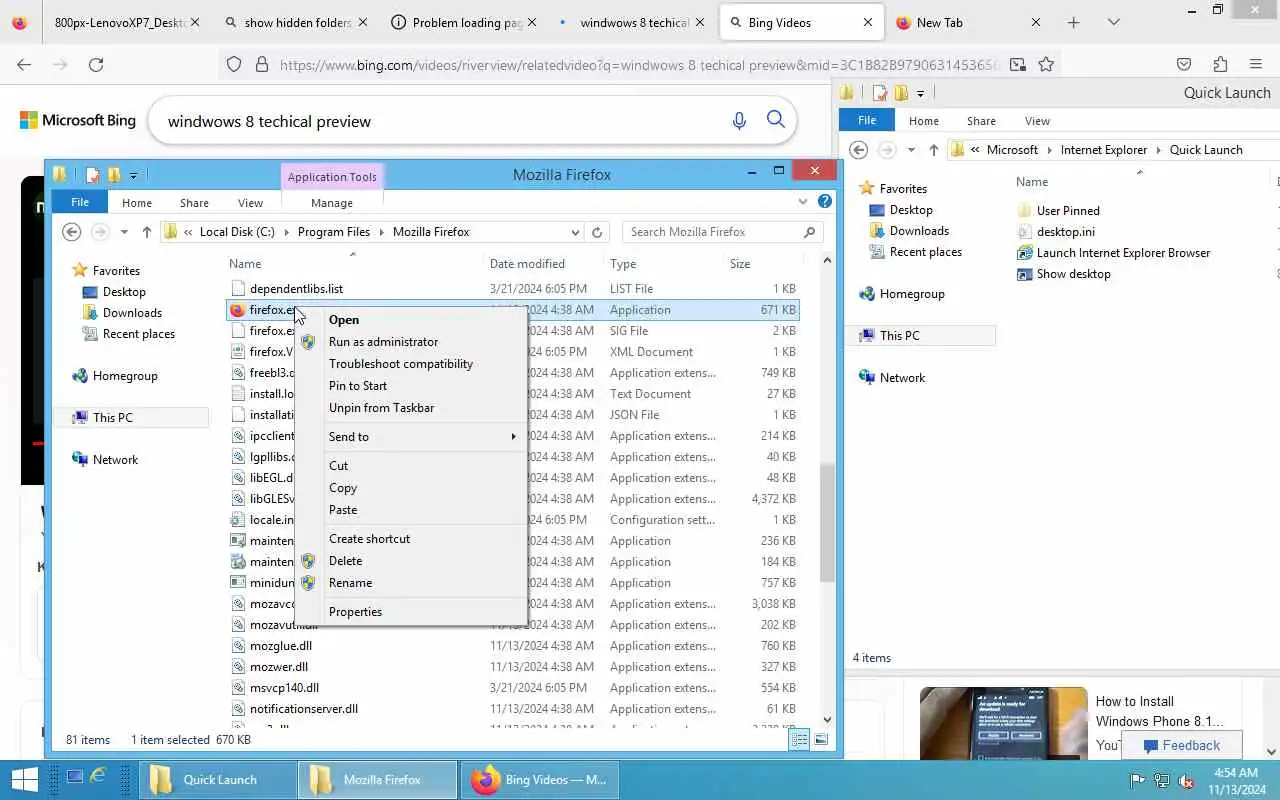Click the Firefox reload page icon
The width and height of the screenshot is (1280, 800).
pyautogui.click(x=96, y=64)
